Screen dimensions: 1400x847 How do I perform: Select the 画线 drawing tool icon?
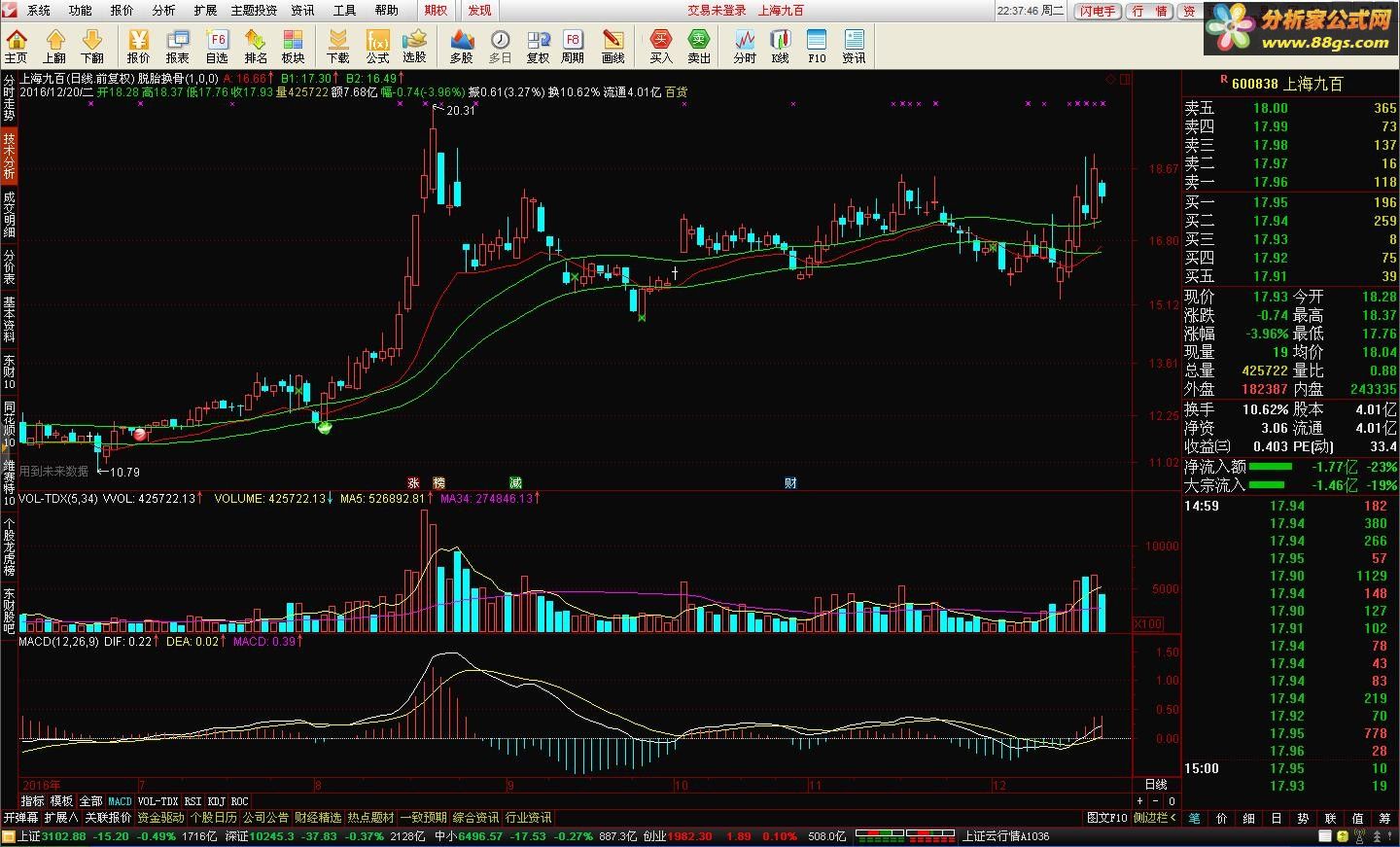pos(613,46)
